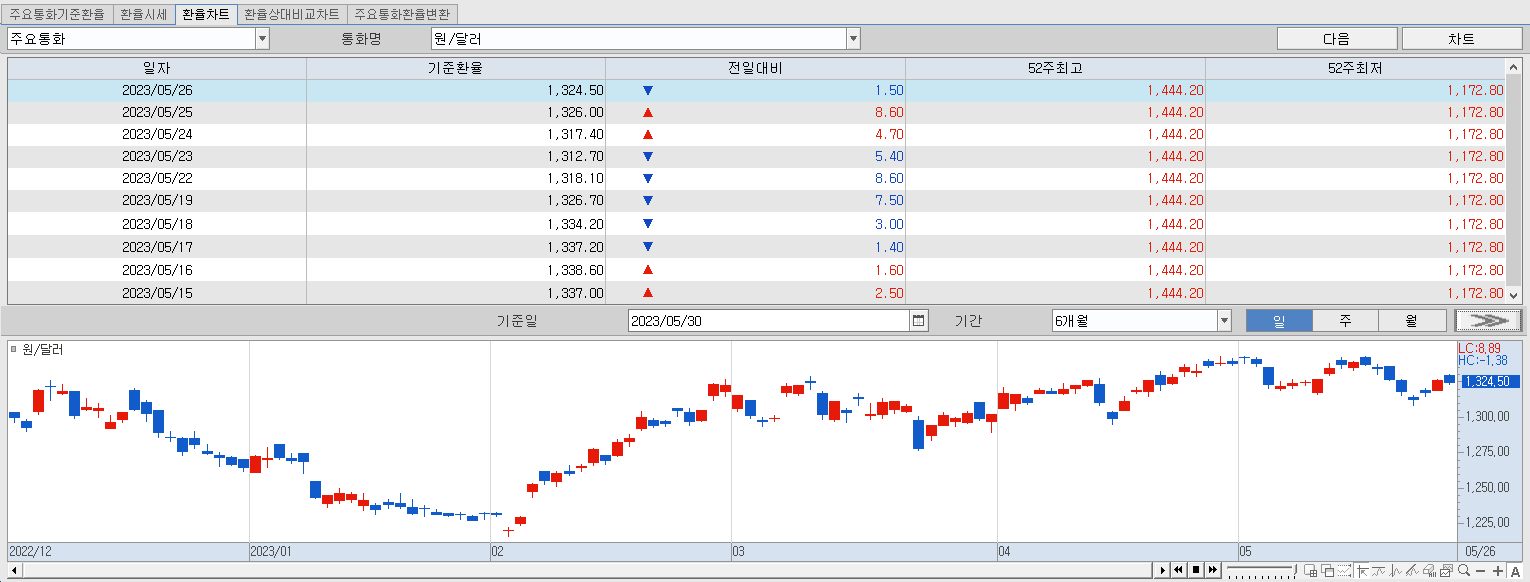Click the 기준환율 column header
The width and height of the screenshot is (1530, 582).
[x=456, y=69]
